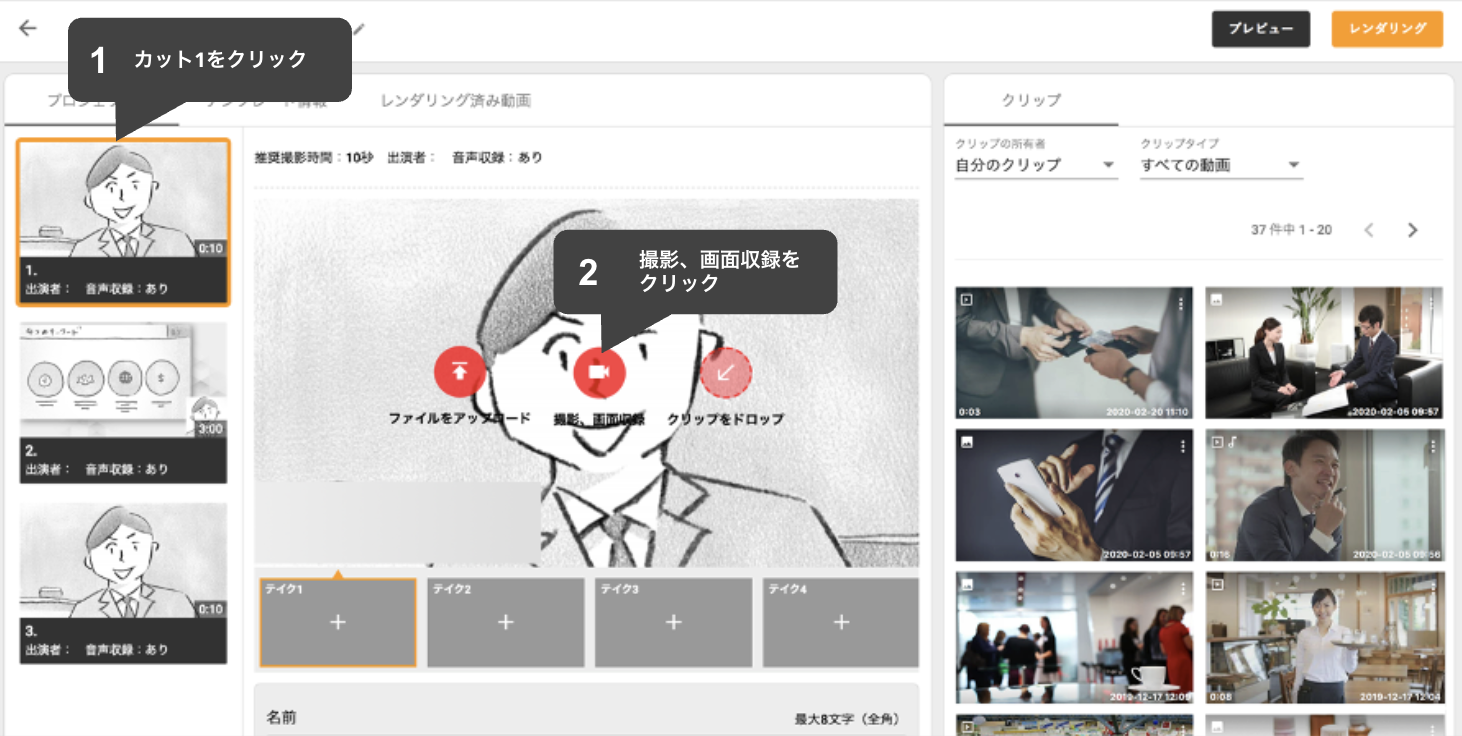The height and width of the screenshot is (736, 1462).
Task: Open three-dot menu on business card clip
Action: pyautogui.click(x=1181, y=303)
